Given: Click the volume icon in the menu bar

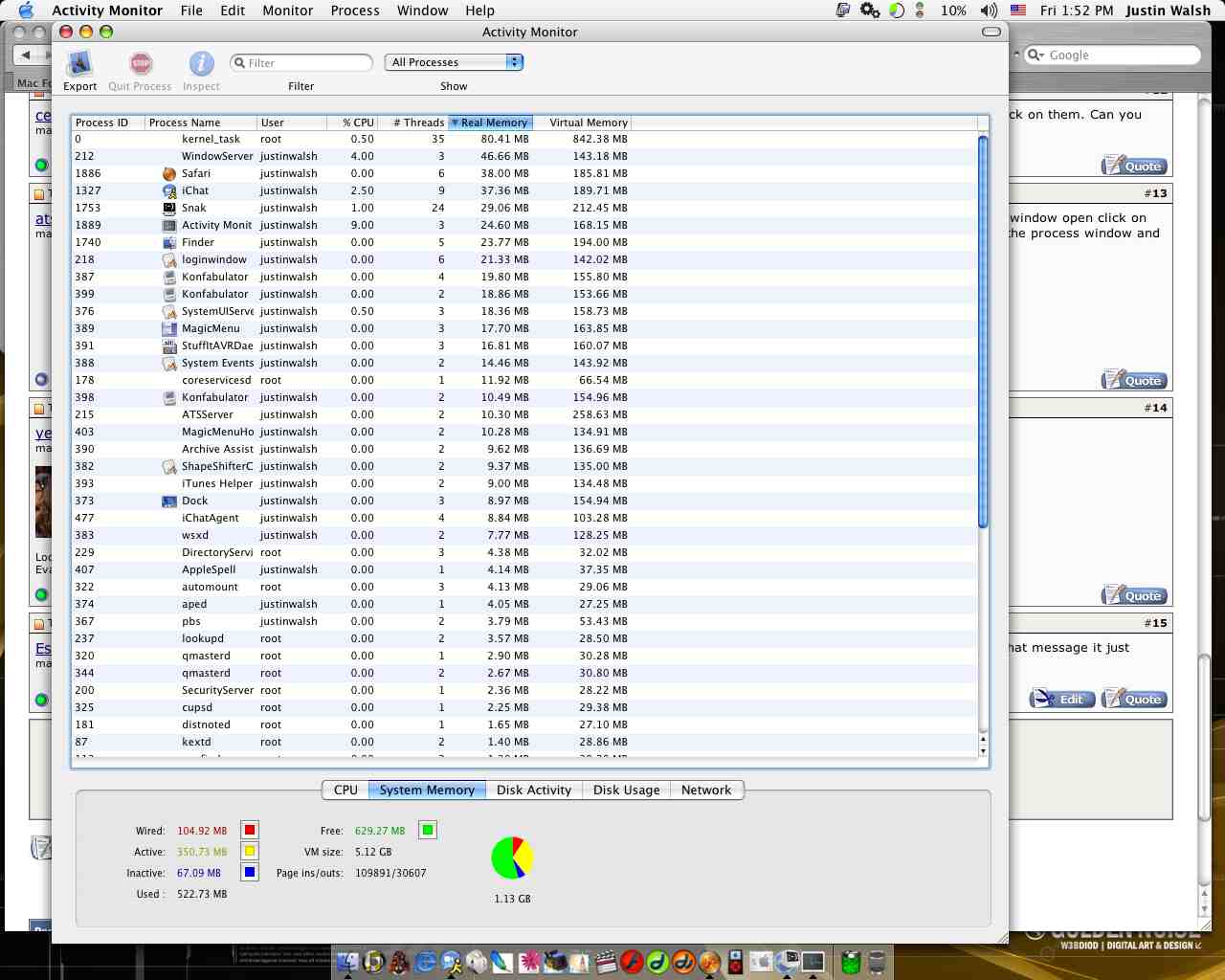Looking at the screenshot, I should [989, 11].
